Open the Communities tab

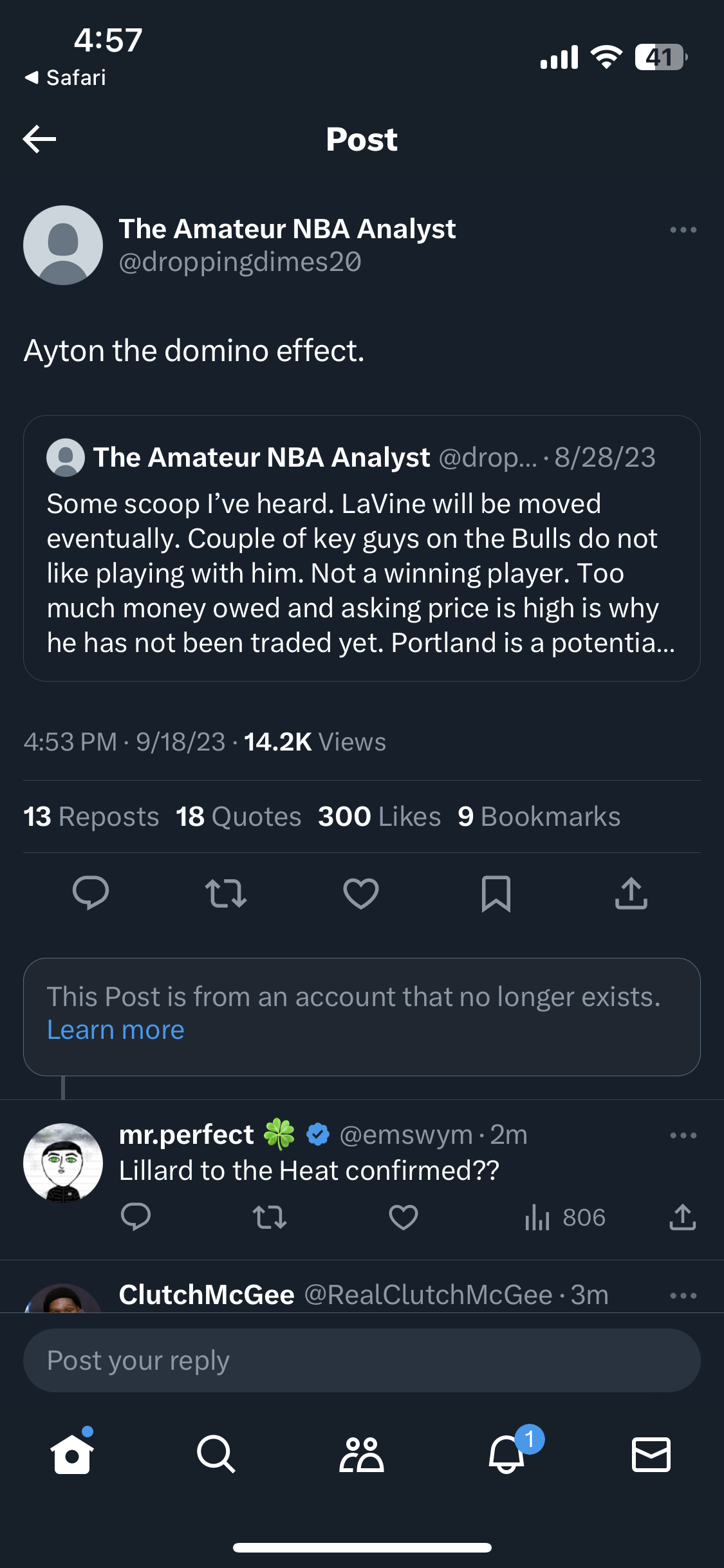pos(362,1453)
